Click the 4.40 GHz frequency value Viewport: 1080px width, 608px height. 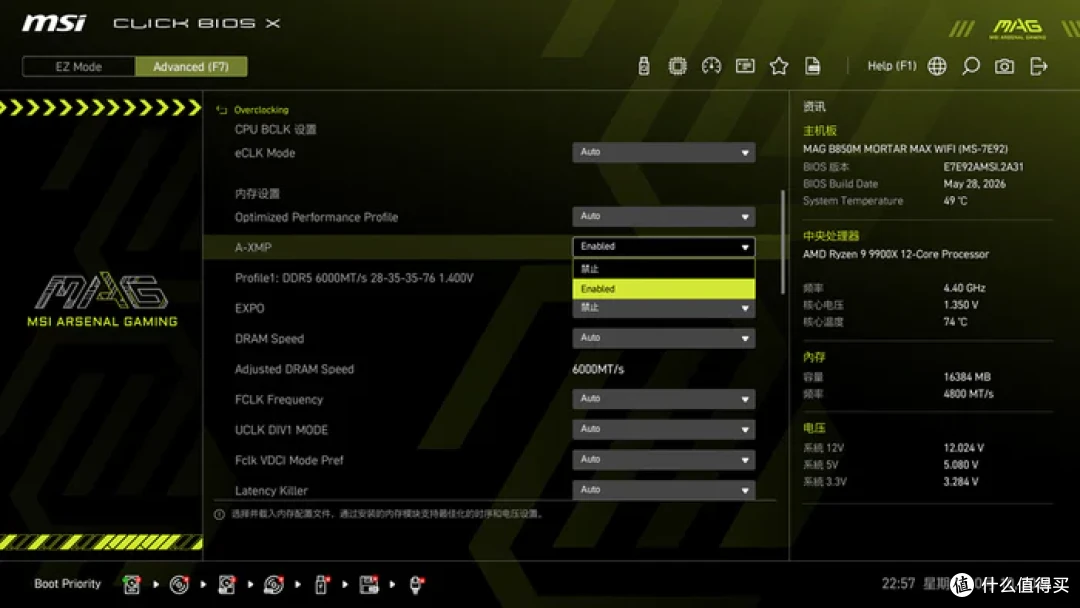click(x=964, y=288)
